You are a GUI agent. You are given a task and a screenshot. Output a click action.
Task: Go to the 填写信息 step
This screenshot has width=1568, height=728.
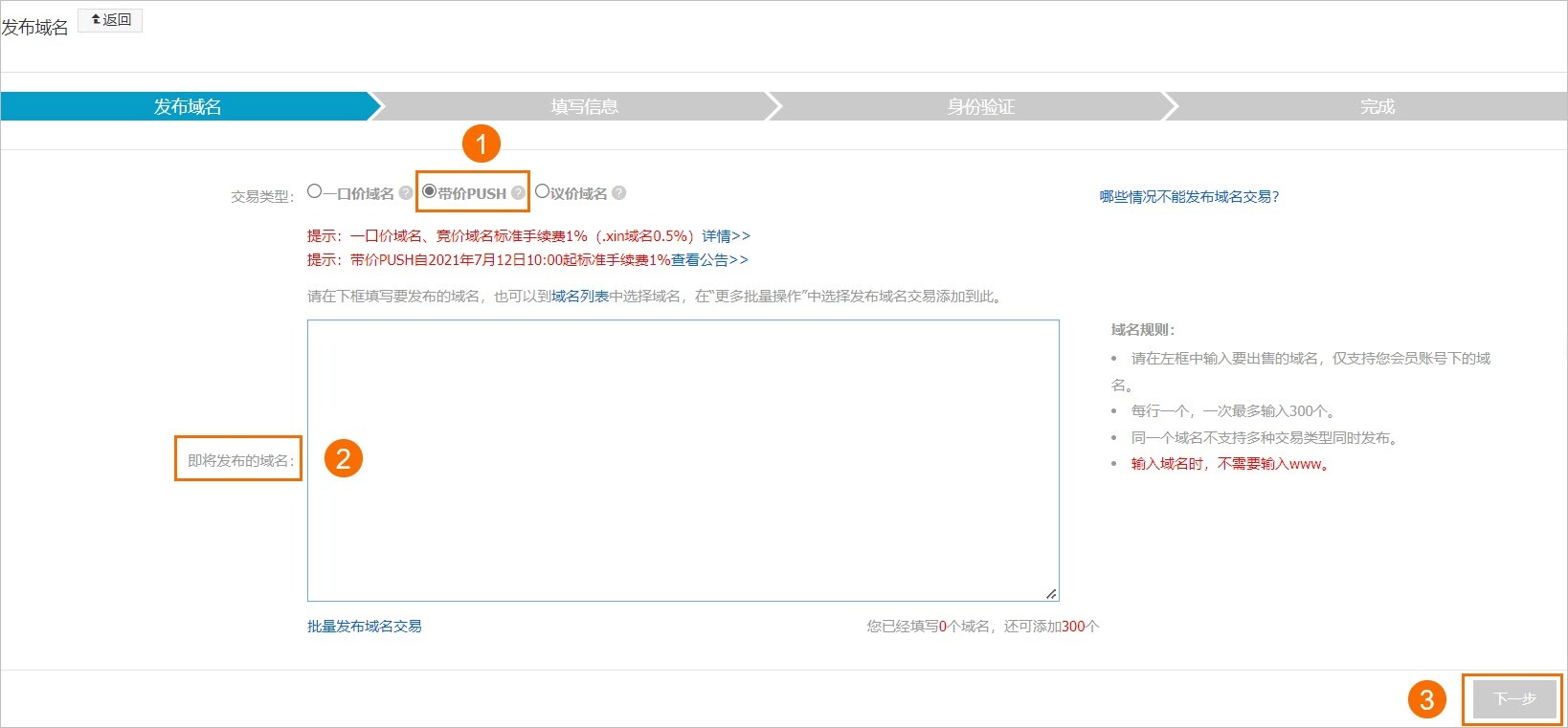tap(584, 106)
